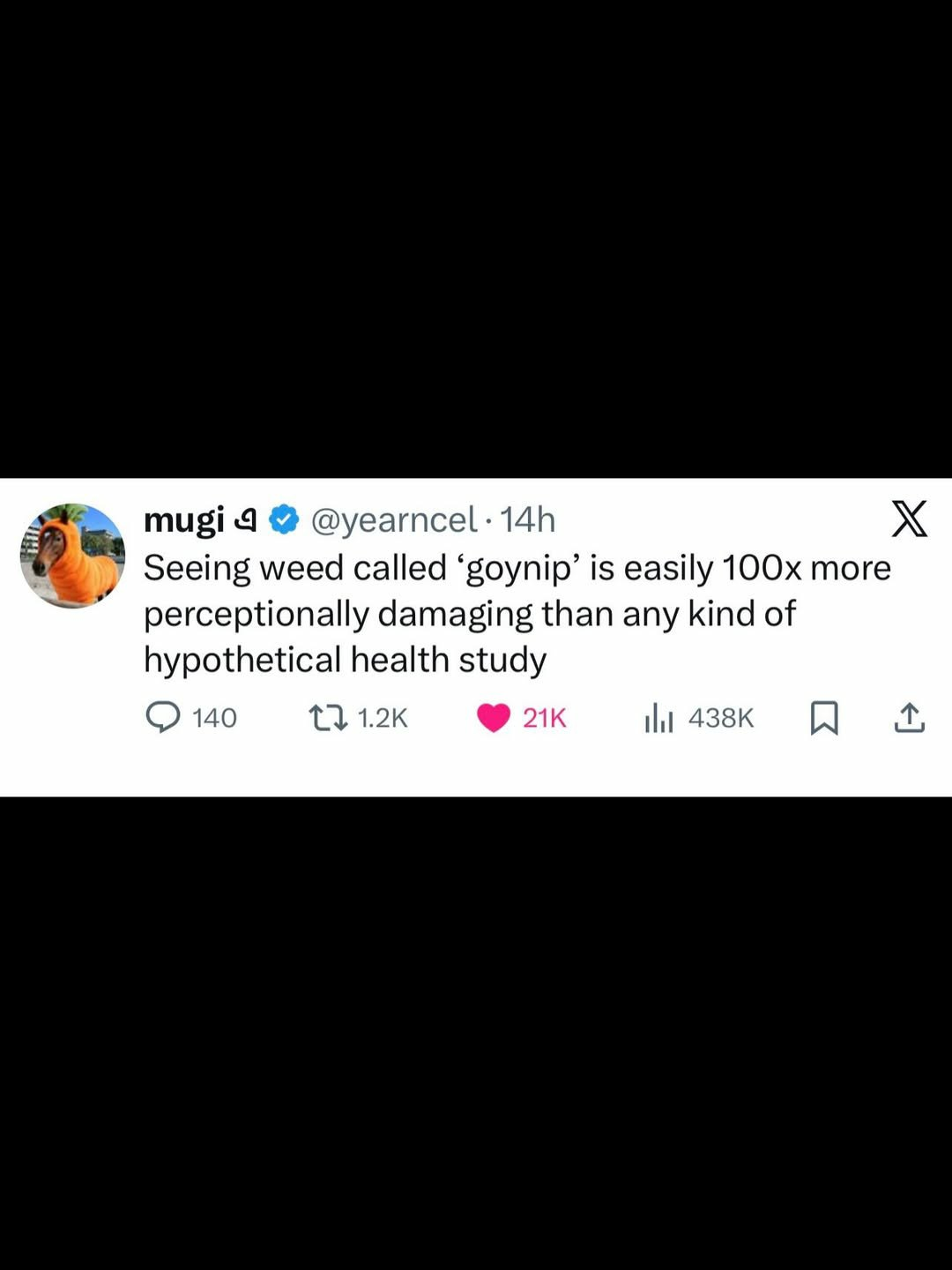This screenshot has width=952, height=1270.
Task: Click the "hypothetical health study" line of the tweet
Action: tap(345, 660)
